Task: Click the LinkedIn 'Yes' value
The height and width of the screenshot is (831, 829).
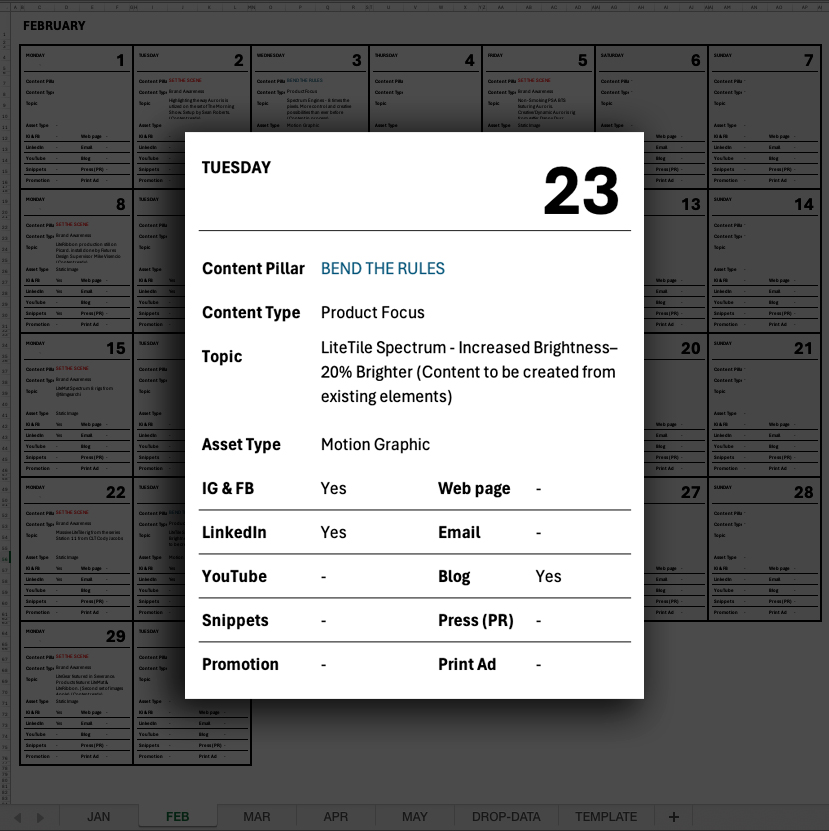Action: tap(333, 533)
